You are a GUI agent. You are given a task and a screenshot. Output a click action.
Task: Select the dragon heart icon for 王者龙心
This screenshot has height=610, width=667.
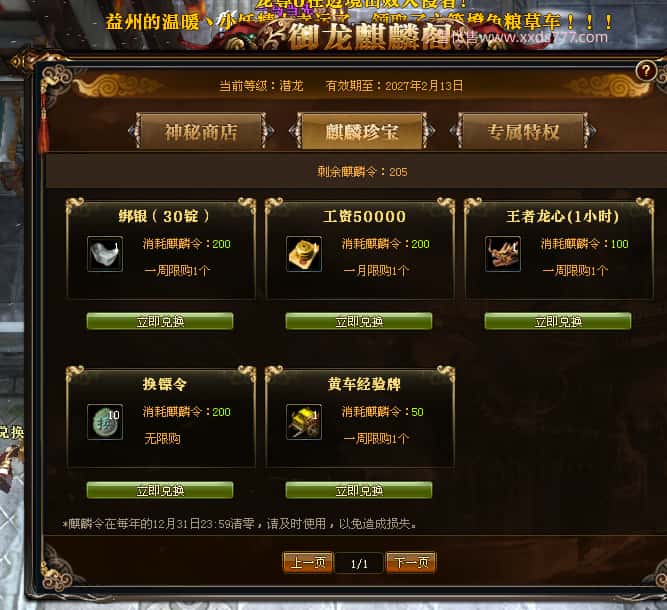tap(503, 254)
